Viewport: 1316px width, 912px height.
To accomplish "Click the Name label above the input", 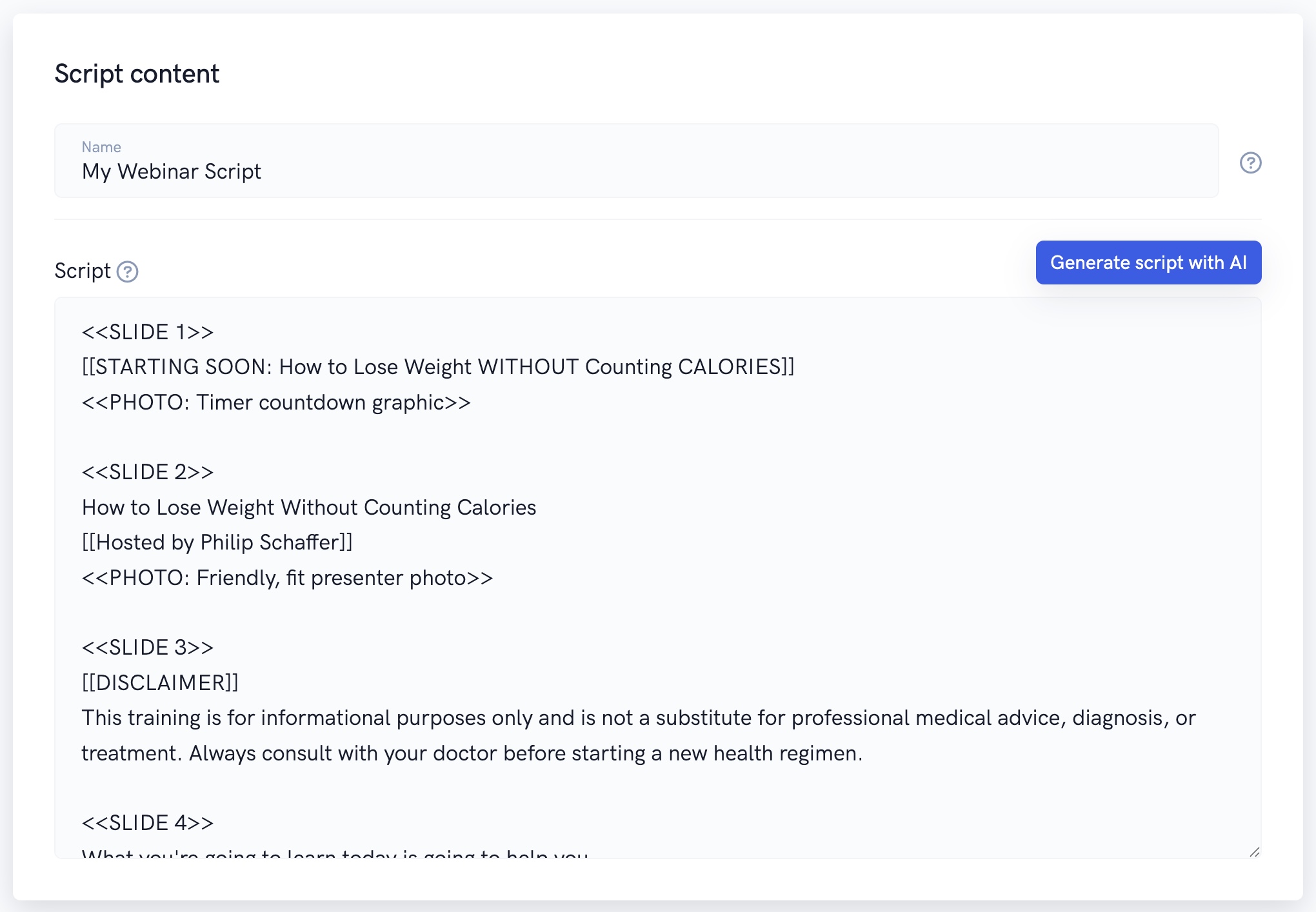I will pyautogui.click(x=101, y=147).
